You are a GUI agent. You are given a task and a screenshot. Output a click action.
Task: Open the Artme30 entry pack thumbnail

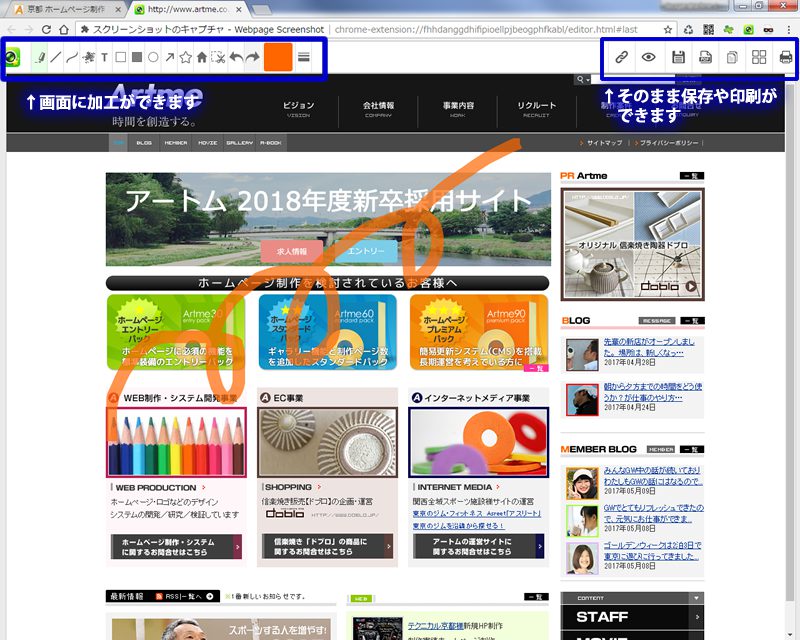[176, 332]
